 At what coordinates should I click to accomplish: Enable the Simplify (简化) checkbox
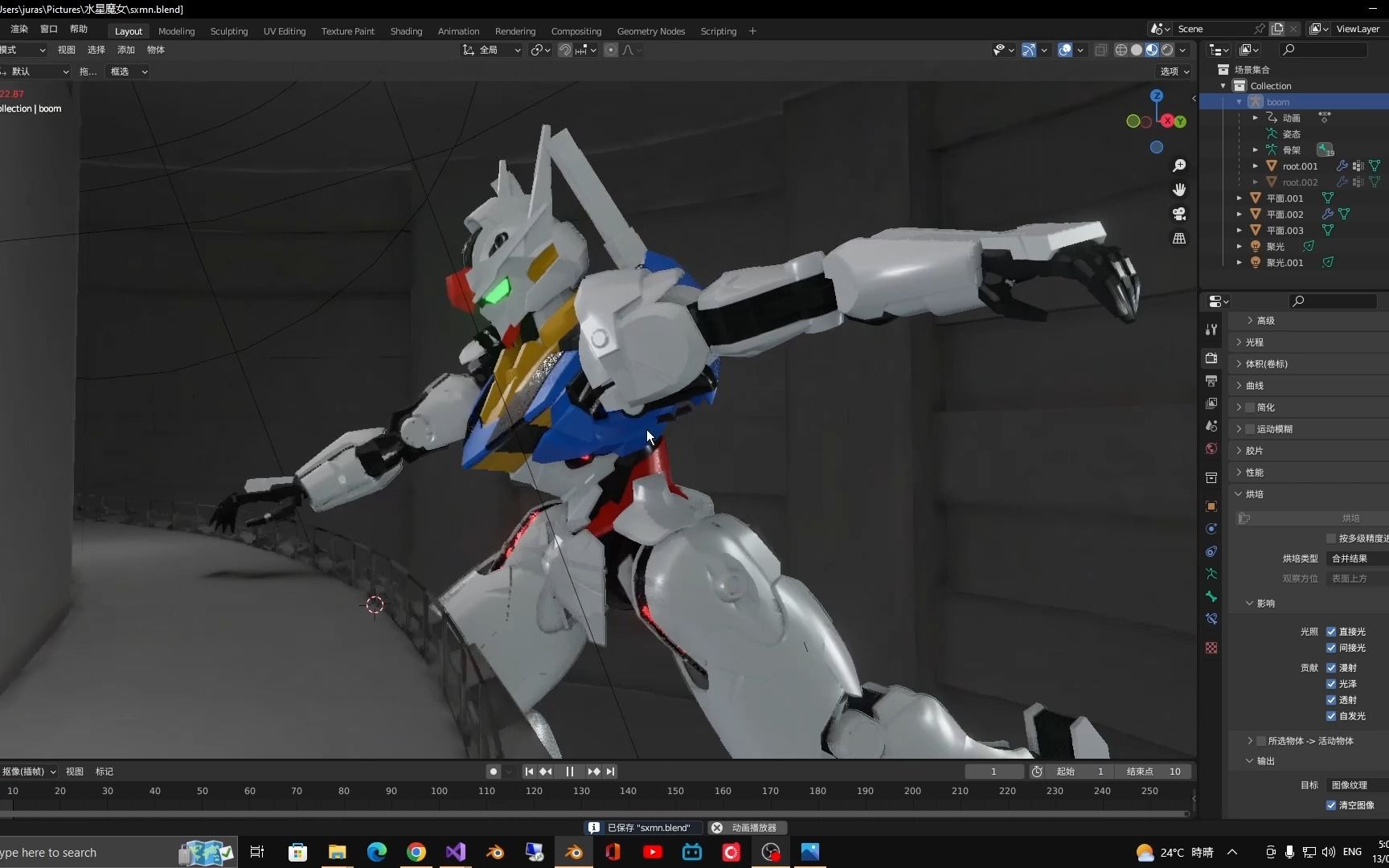pos(1250,407)
